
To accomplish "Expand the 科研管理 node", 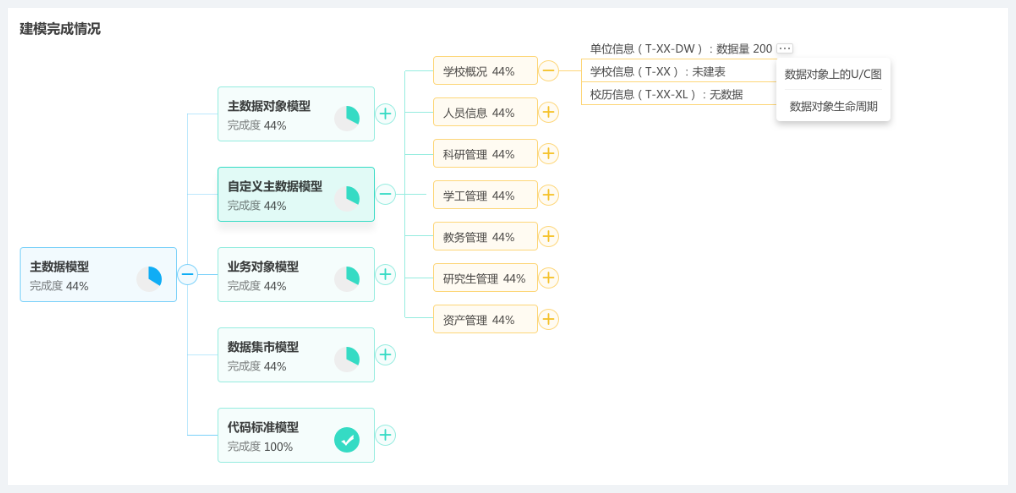I will 549,154.
